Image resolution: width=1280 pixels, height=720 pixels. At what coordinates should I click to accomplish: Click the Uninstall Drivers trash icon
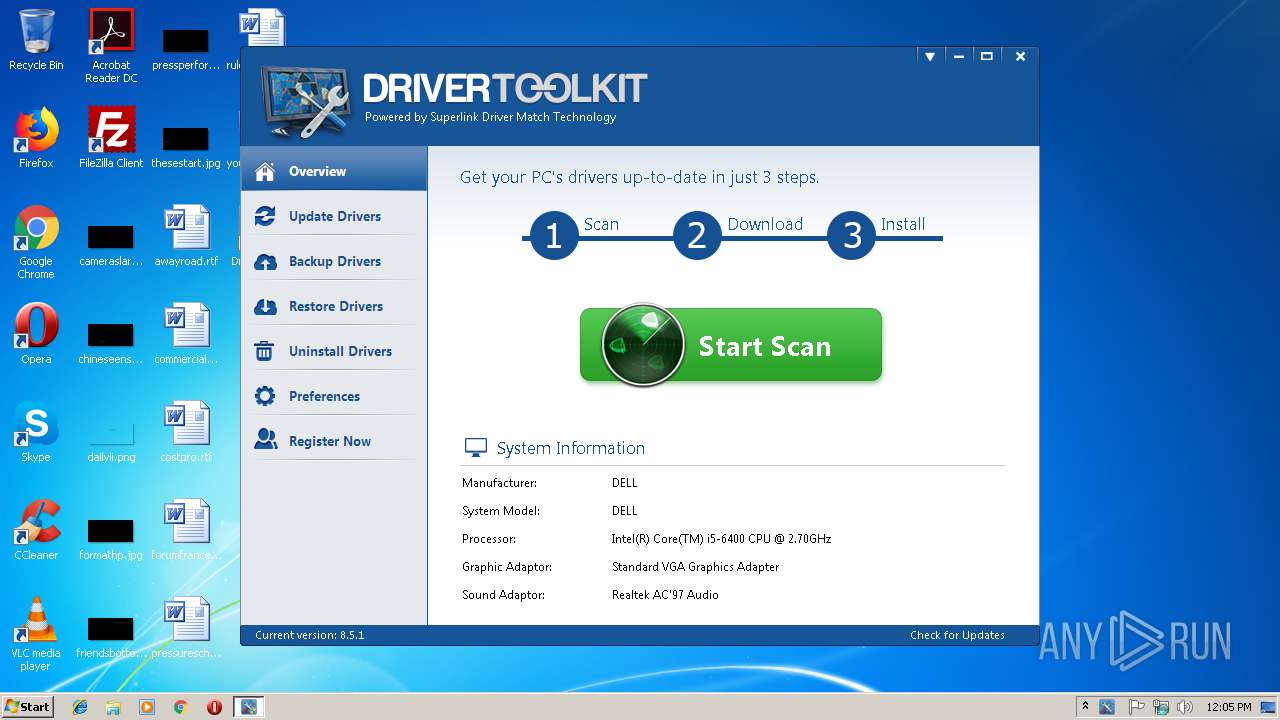[265, 351]
